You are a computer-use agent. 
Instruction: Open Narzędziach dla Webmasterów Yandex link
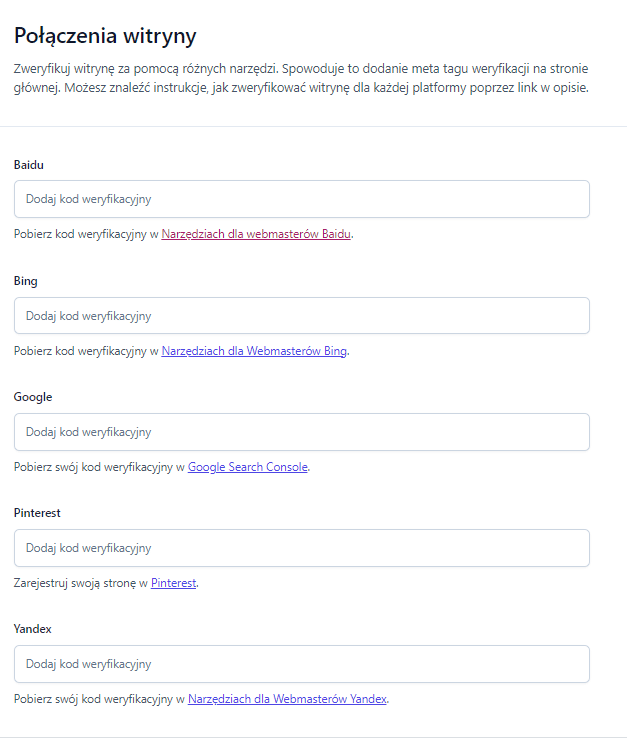[287, 699]
